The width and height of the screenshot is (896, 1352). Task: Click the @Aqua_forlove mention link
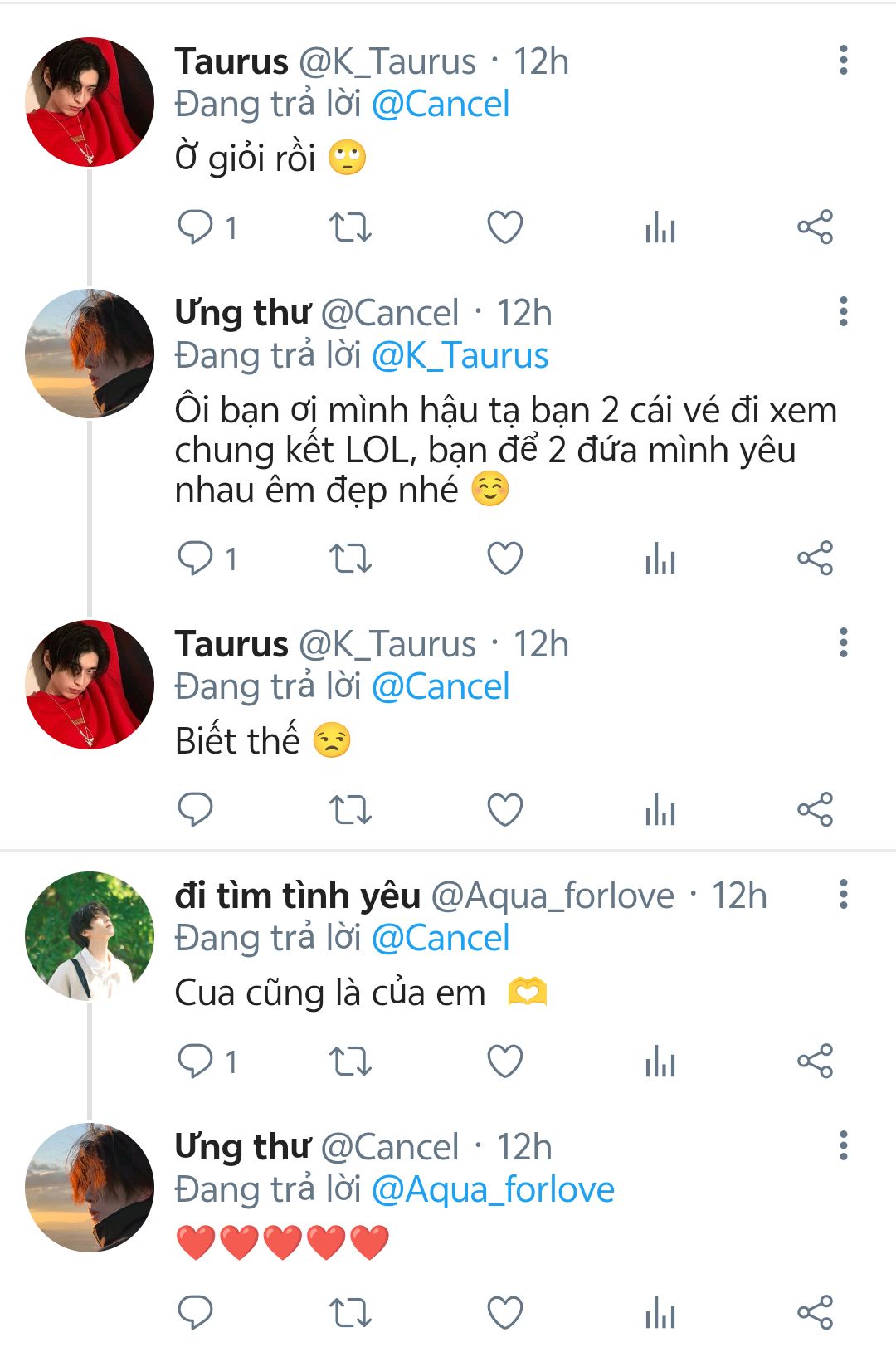pyautogui.click(x=493, y=1189)
